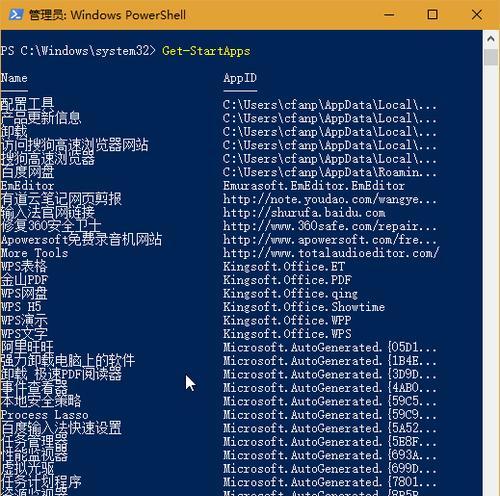
Task: Click the More Tools name entry
Action: click(34, 253)
